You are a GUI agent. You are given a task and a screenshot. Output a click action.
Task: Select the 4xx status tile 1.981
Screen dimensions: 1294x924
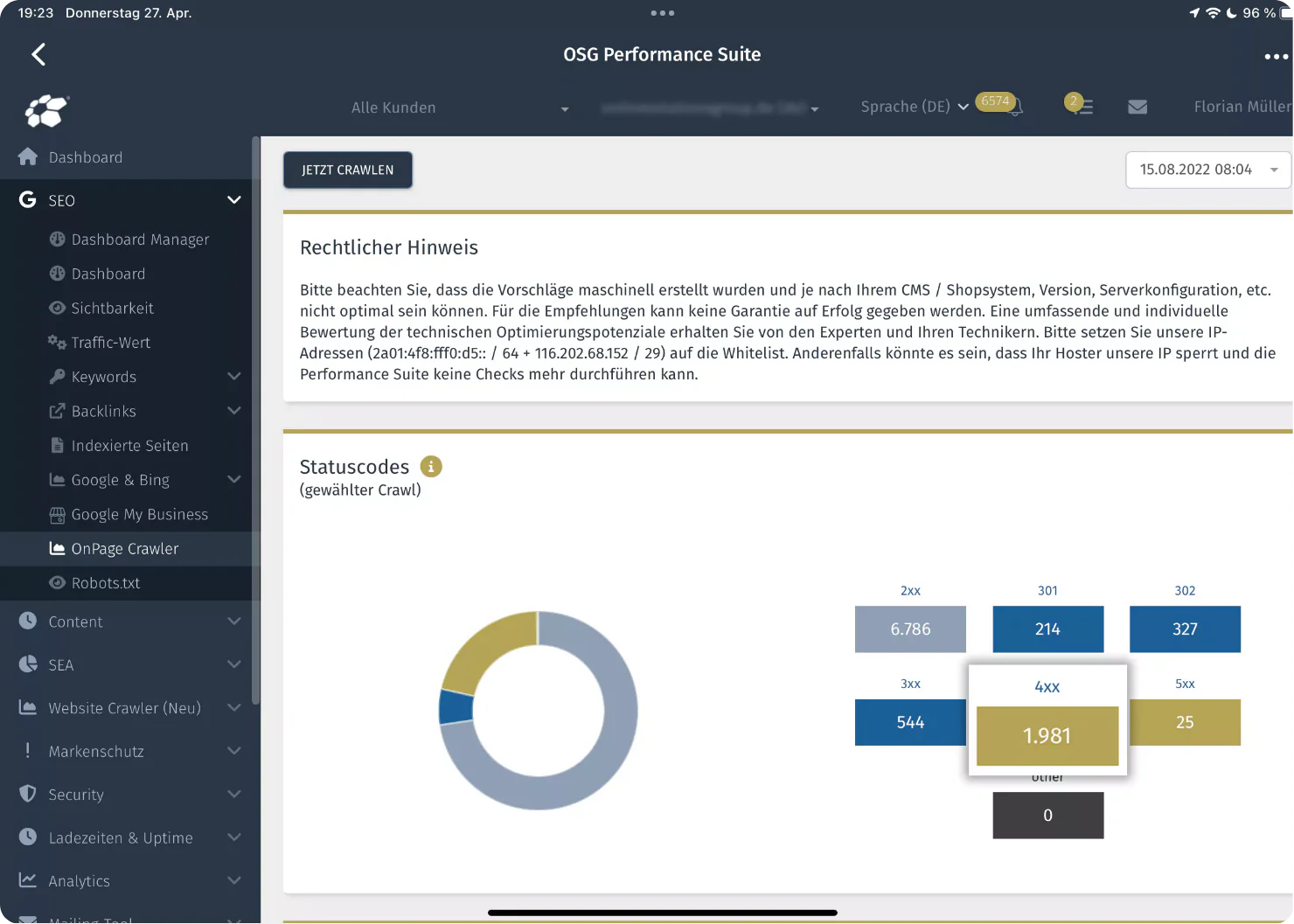click(x=1047, y=736)
